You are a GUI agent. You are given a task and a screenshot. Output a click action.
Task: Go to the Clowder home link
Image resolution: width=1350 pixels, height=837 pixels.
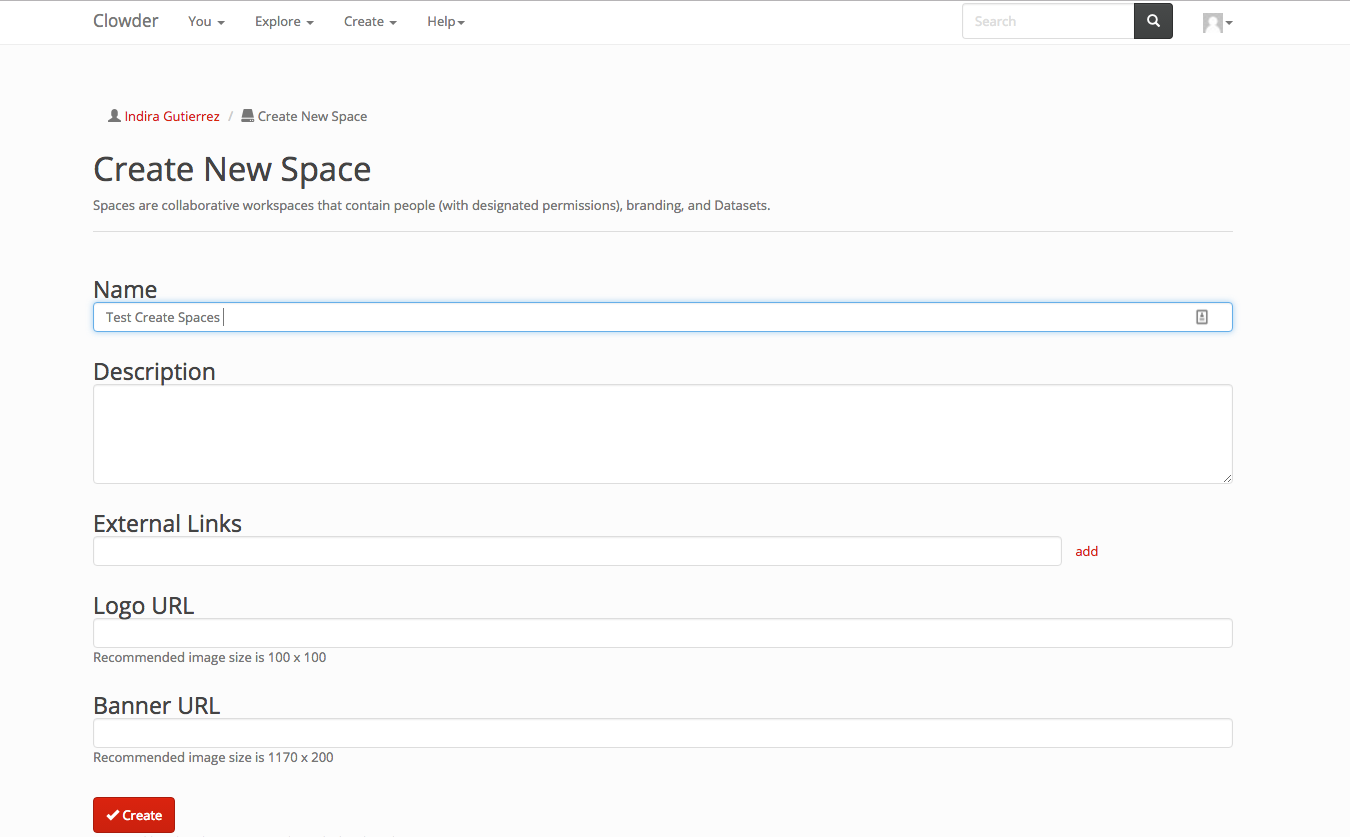coord(126,21)
